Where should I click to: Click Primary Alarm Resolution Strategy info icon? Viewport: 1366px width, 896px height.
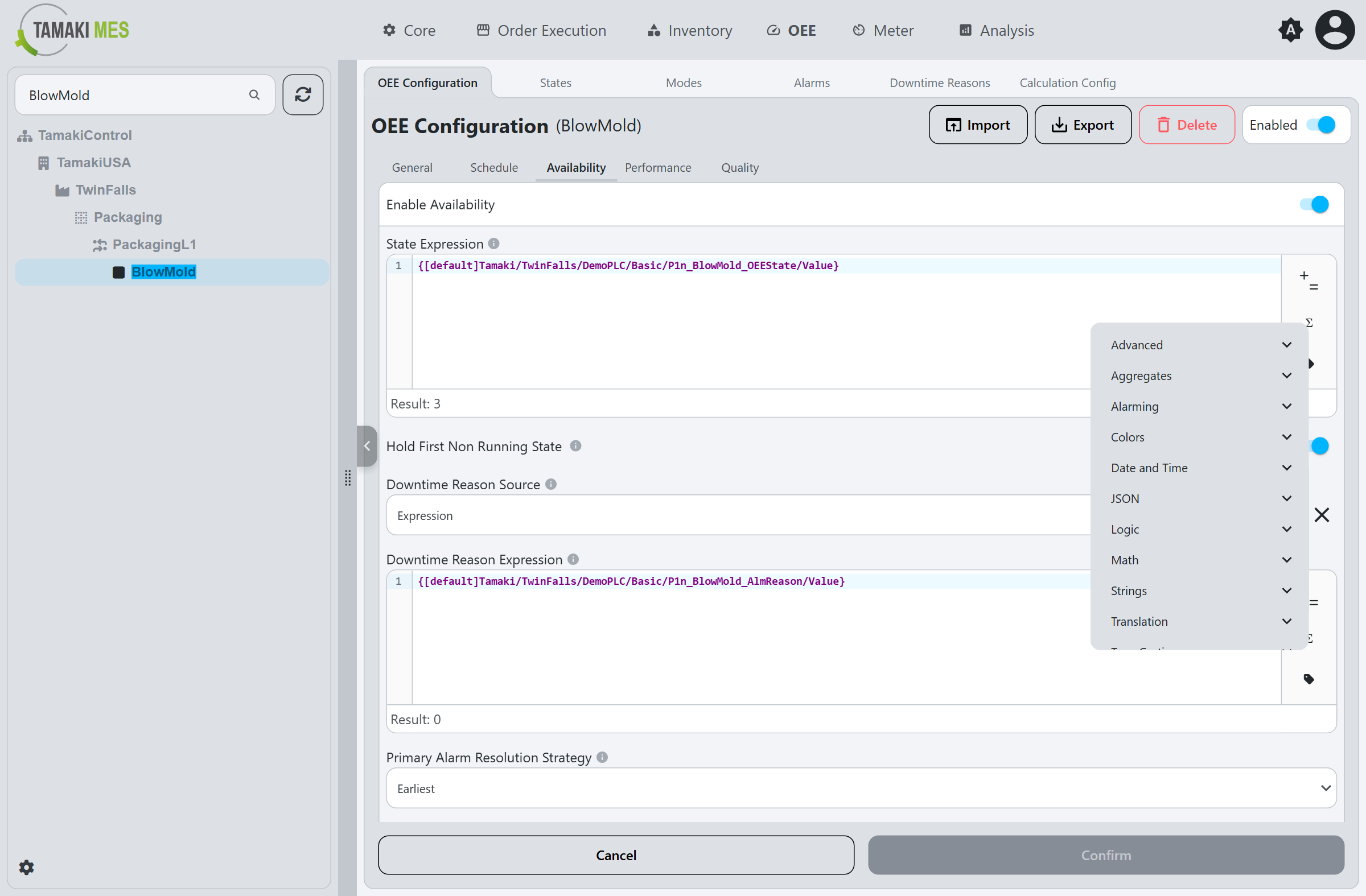click(602, 757)
